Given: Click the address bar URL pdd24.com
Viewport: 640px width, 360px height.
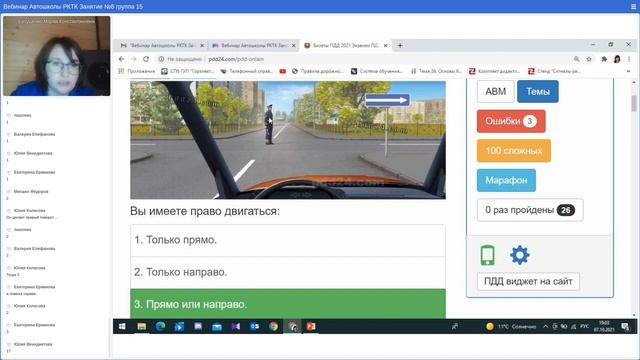Looking at the screenshot, I should click(x=236, y=59).
